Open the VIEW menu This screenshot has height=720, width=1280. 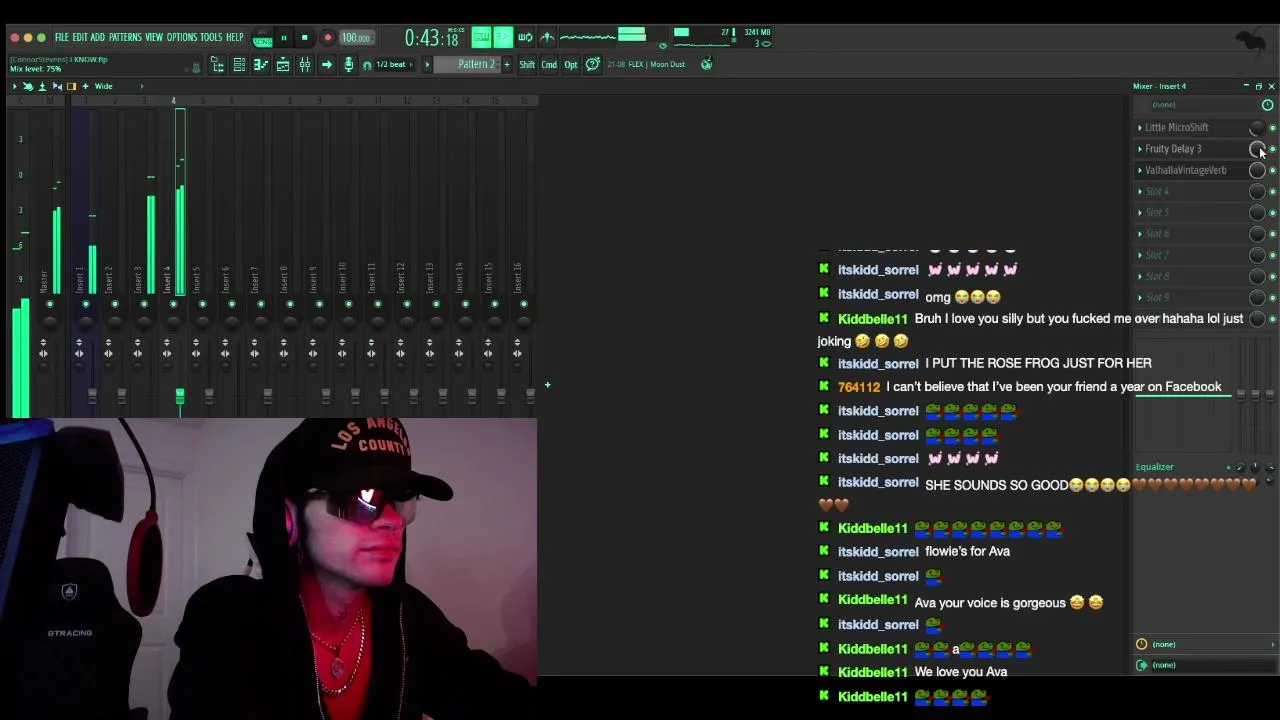pyautogui.click(x=154, y=38)
